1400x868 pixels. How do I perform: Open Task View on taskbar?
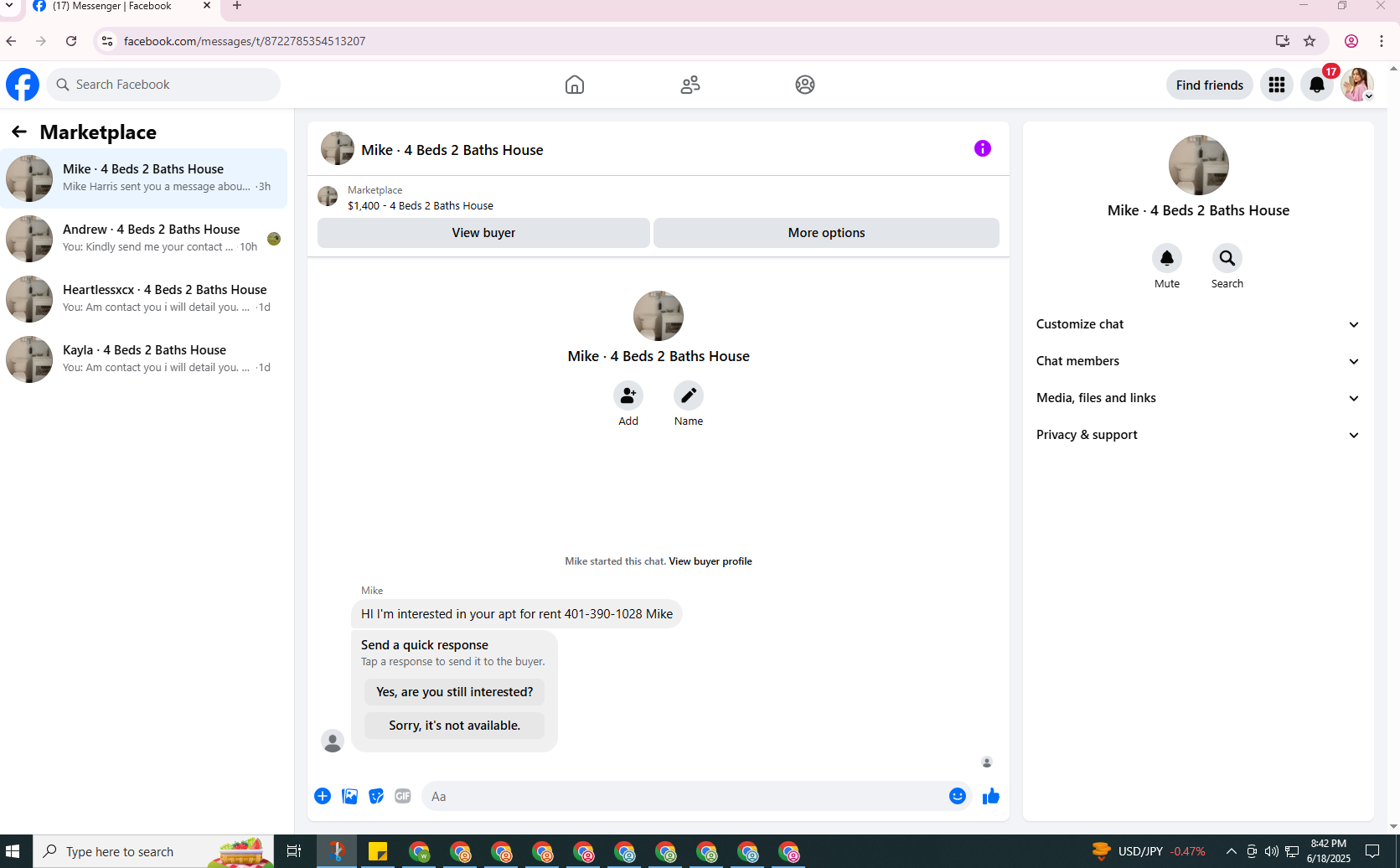coord(294,851)
